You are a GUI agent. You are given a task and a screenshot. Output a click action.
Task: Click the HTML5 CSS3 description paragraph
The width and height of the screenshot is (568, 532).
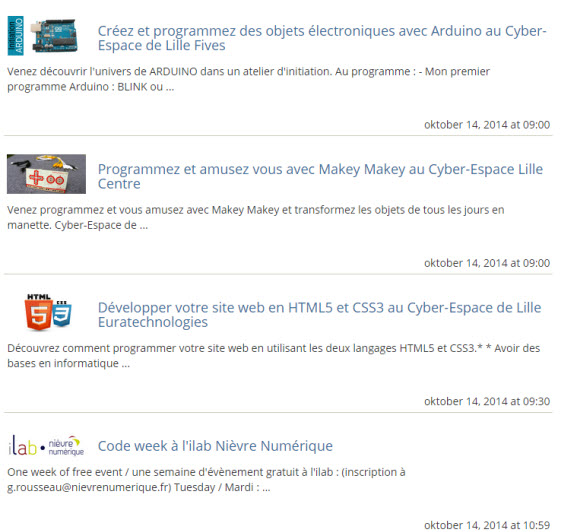(x=273, y=356)
